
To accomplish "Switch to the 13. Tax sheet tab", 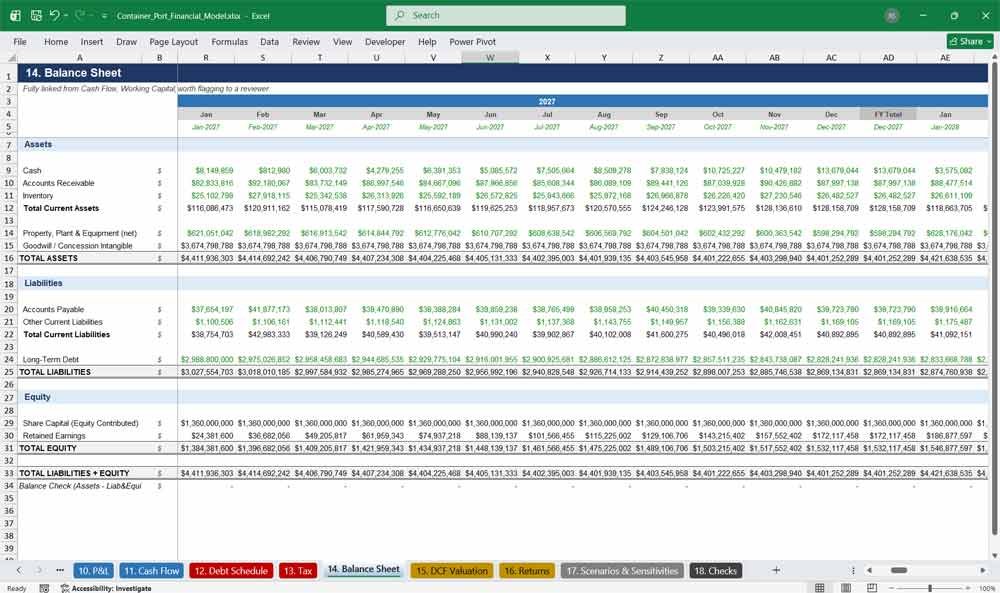I will [x=298, y=571].
